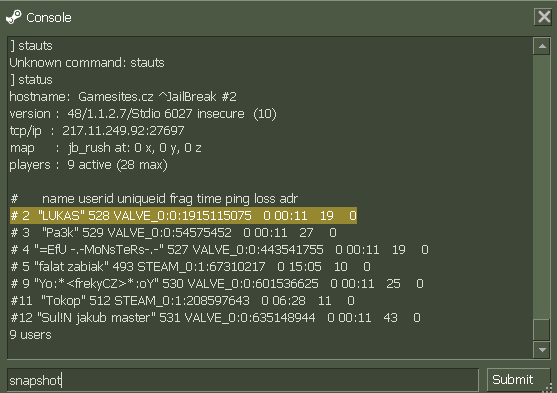
Task: Select the Yo:*<frekyCZ>*:oY player line
Action: [x=217, y=284]
